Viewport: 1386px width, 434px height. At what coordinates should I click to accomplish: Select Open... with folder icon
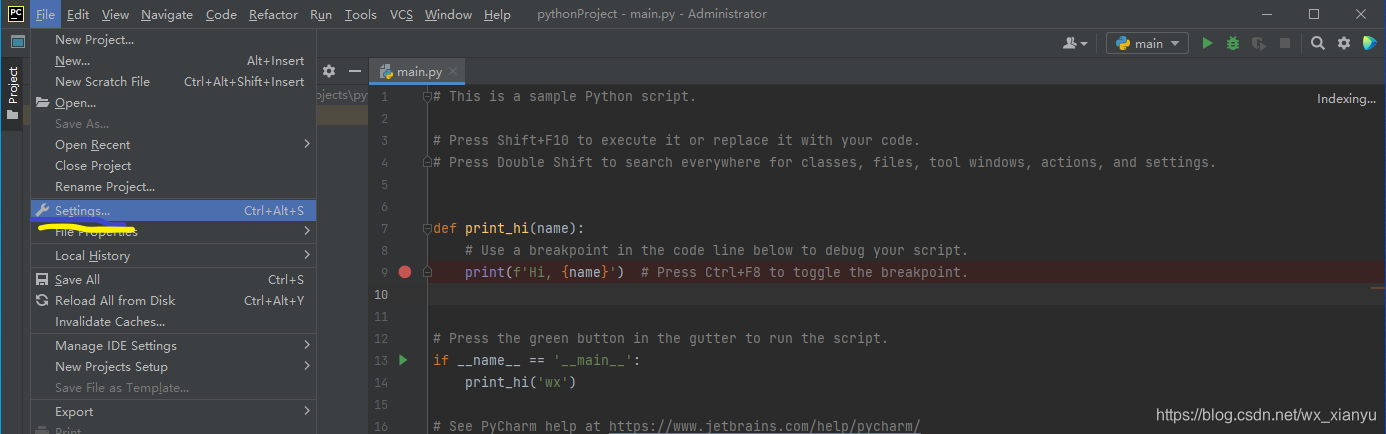tap(174, 102)
